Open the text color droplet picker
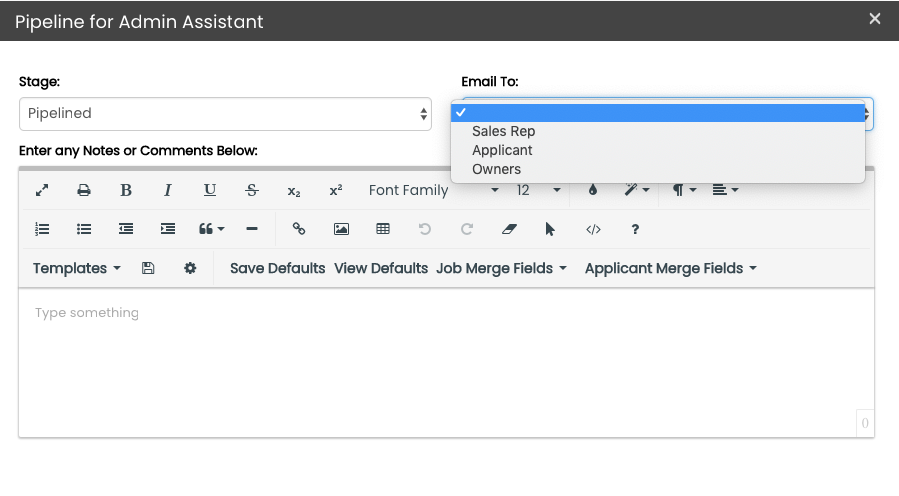 pyautogui.click(x=592, y=190)
